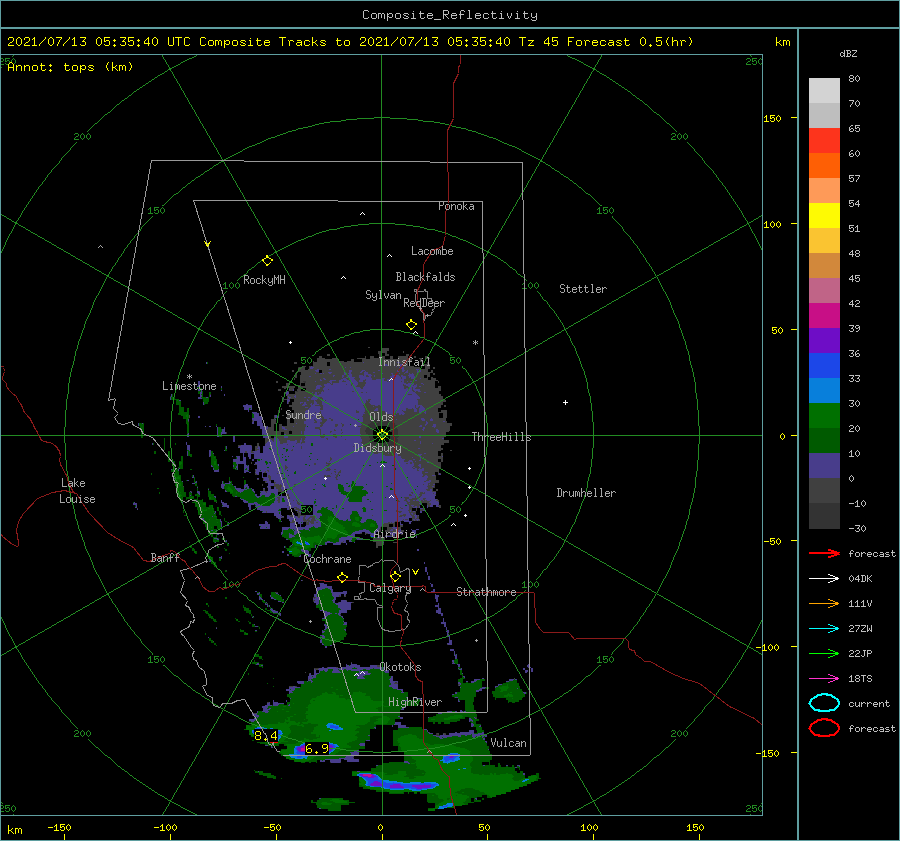Click the white plus marker east of ThreeHills
Screen dimensions: 900x841
565,402
